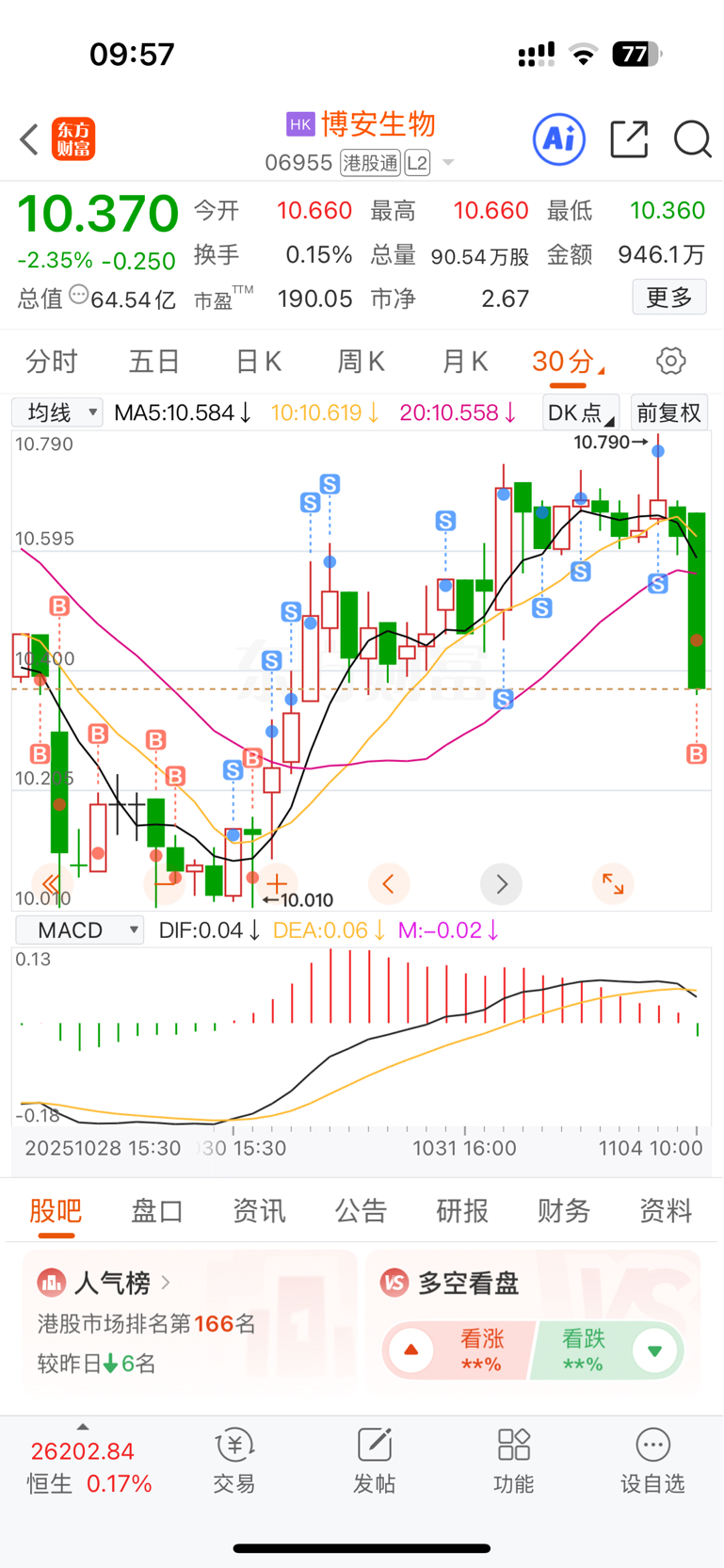Tap the current price 10.370
The height and width of the screenshot is (1568, 724).
[98, 215]
